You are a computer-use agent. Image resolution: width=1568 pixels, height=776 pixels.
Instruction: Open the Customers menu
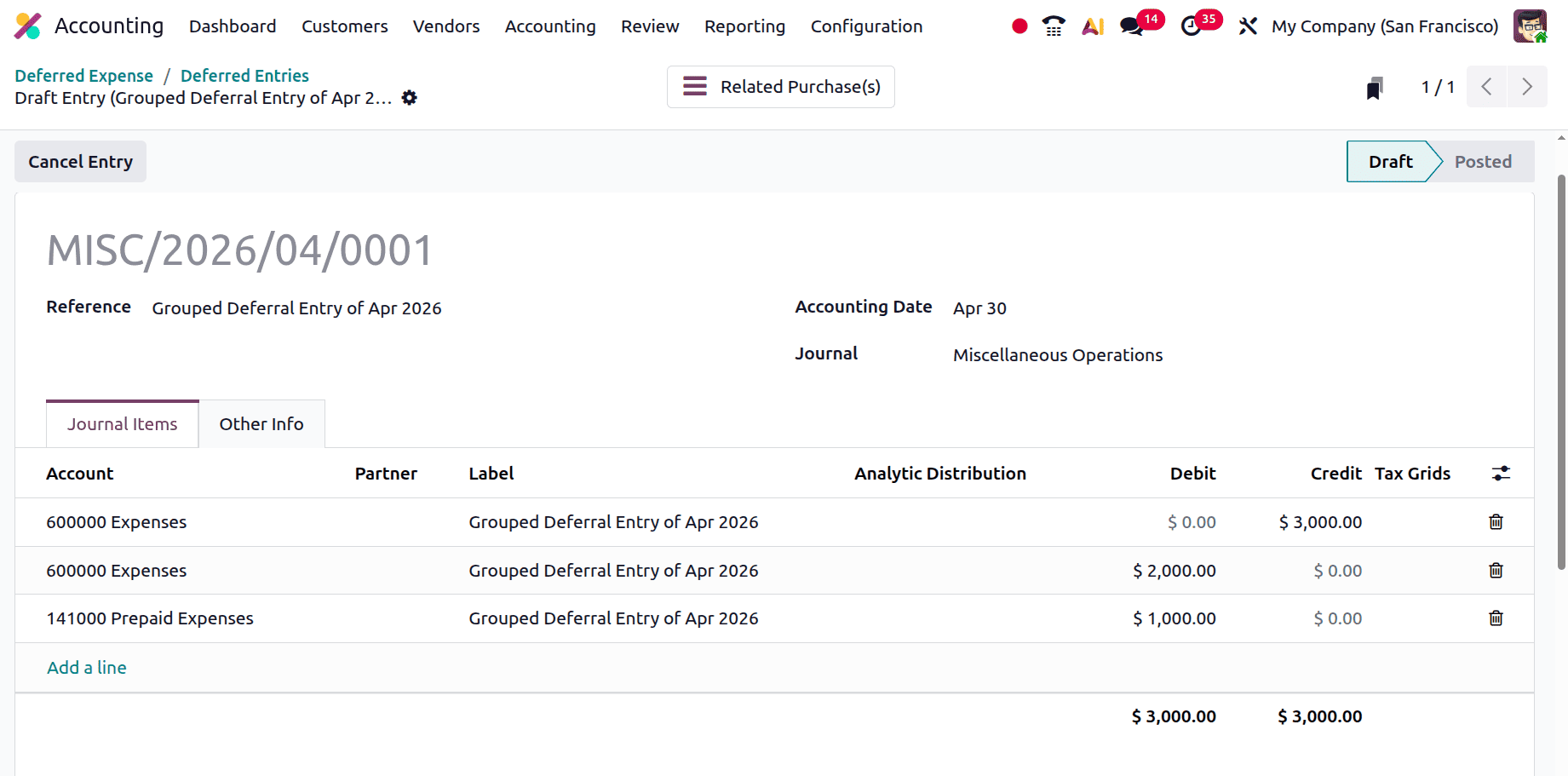(x=345, y=26)
